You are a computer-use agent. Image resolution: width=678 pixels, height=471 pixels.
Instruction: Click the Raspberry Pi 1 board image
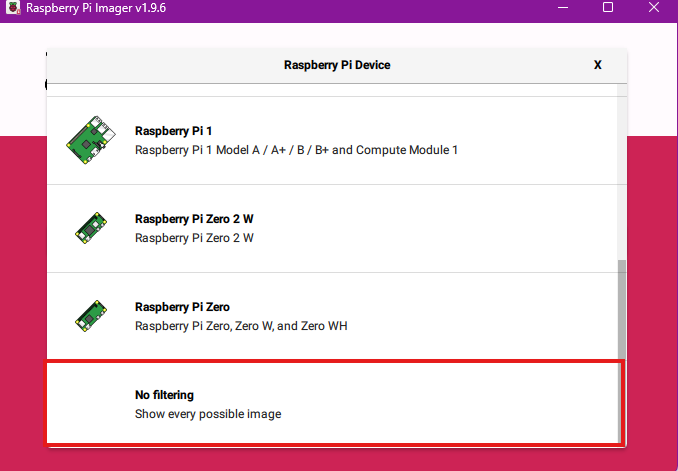91,141
